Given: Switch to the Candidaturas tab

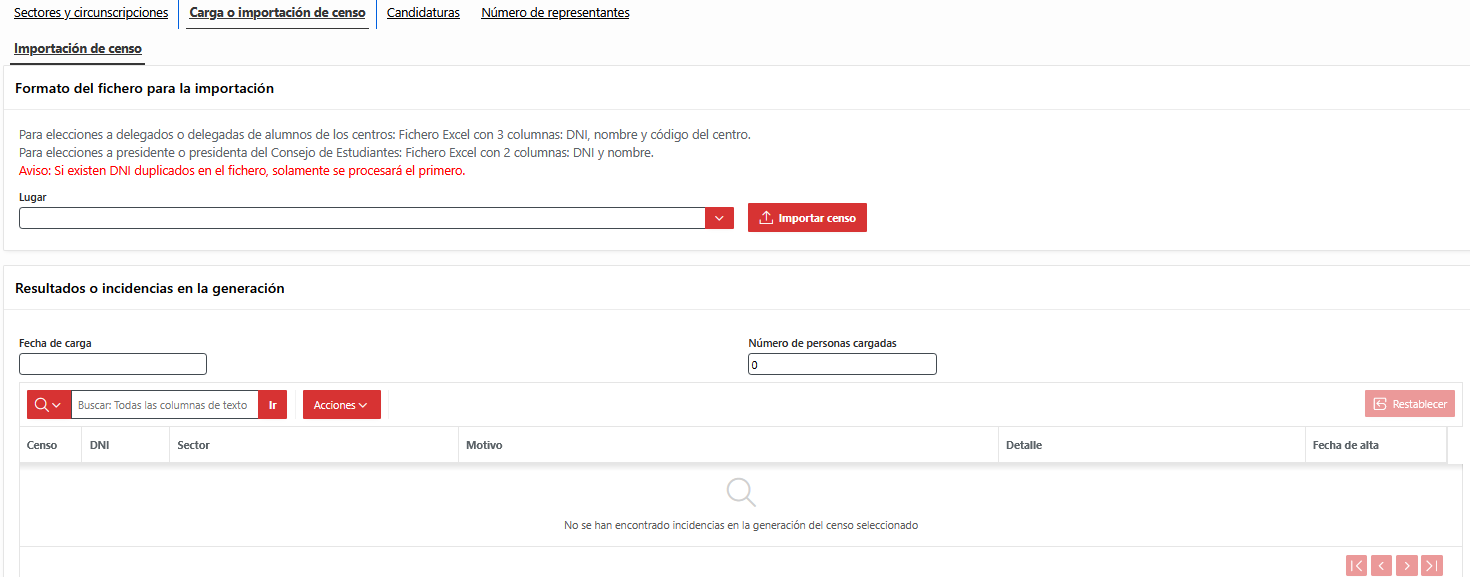Looking at the screenshot, I should 423,13.
